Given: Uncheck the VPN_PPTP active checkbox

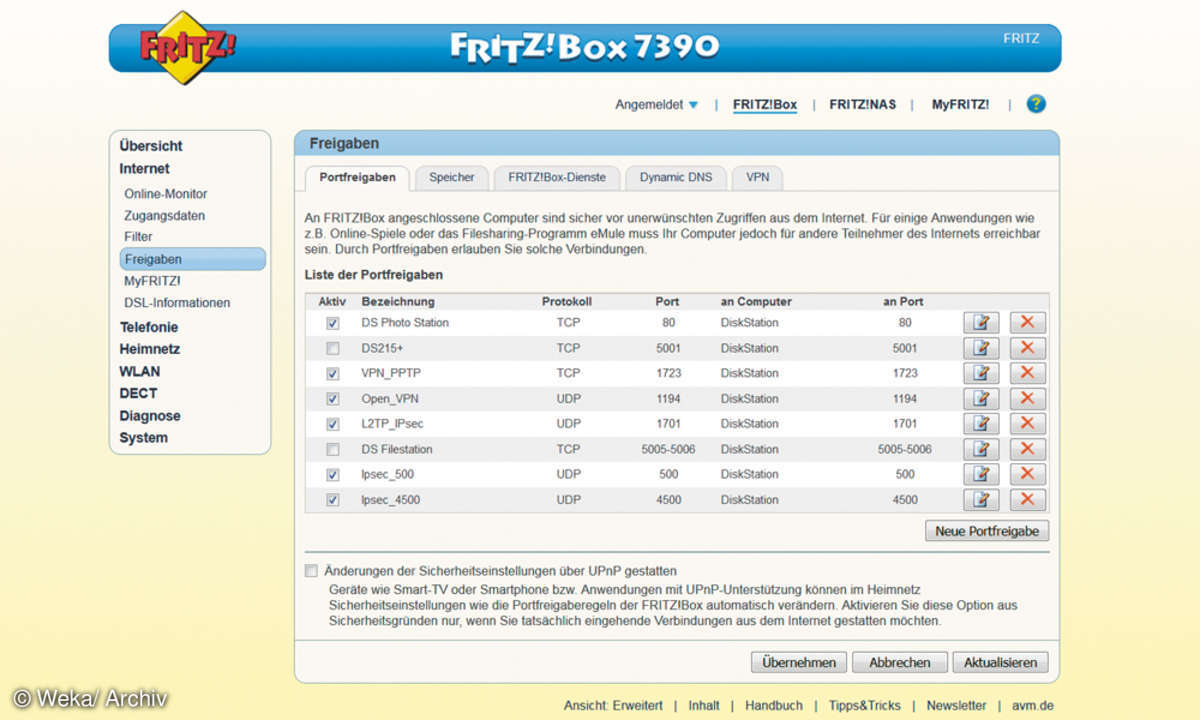Looking at the screenshot, I should 332,373.
